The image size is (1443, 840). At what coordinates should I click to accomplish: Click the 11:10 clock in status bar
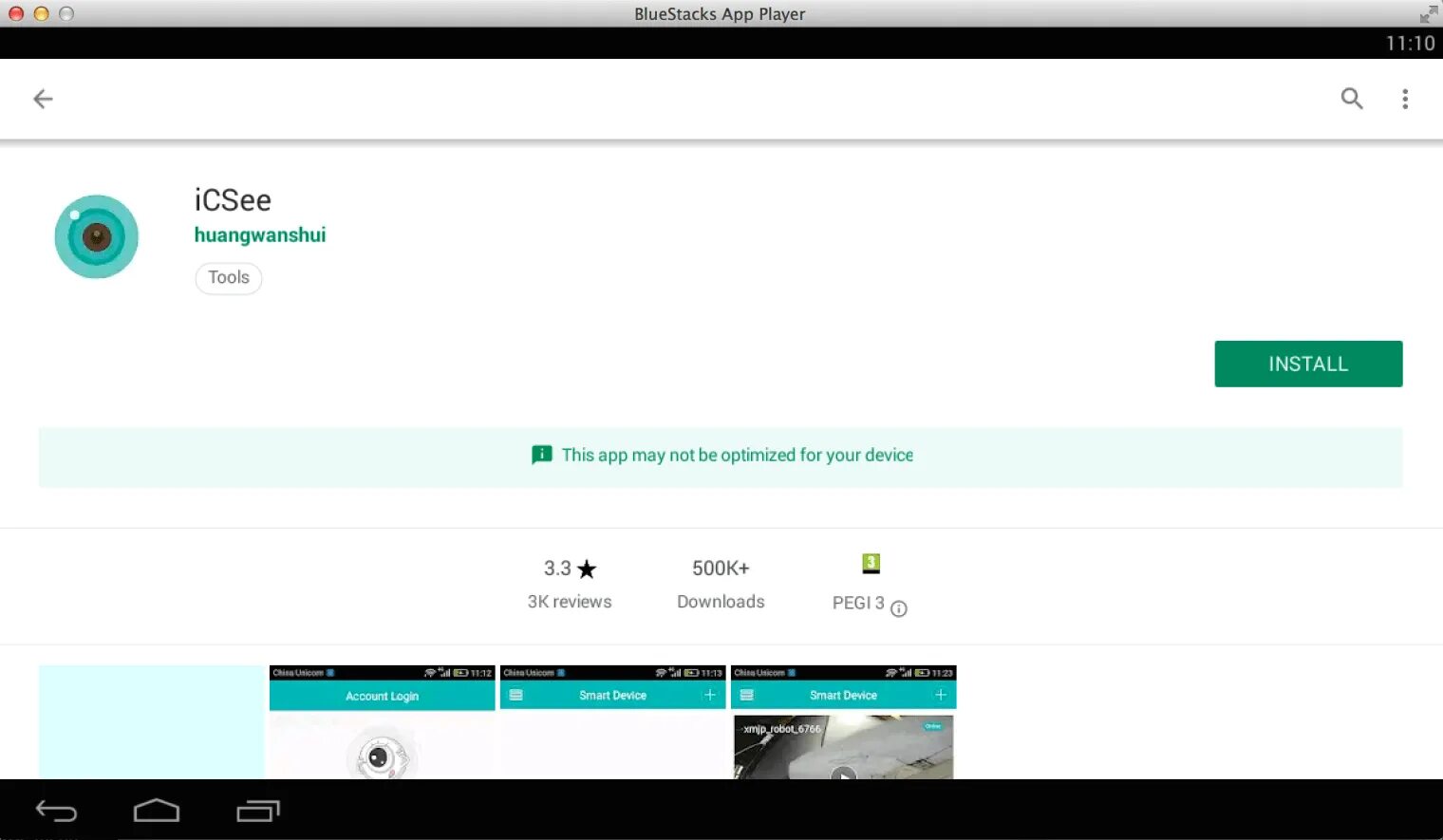click(1410, 44)
